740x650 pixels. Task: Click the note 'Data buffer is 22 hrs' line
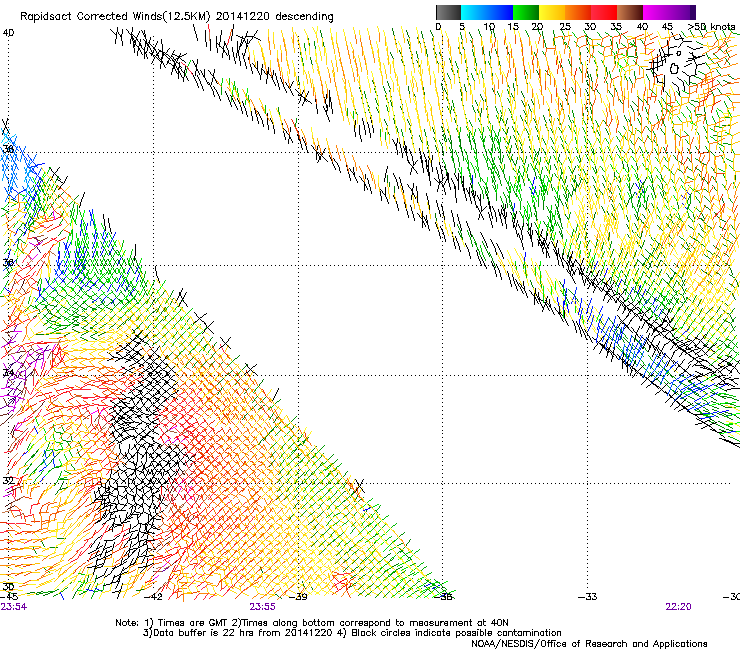352,633
